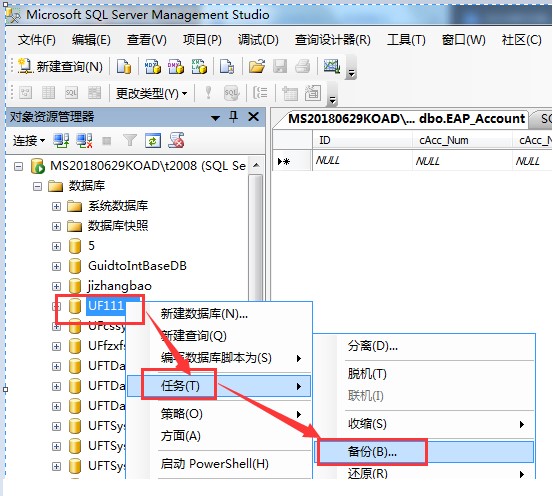
Task: Click the Save disk icon
Action: tap(280, 66)
